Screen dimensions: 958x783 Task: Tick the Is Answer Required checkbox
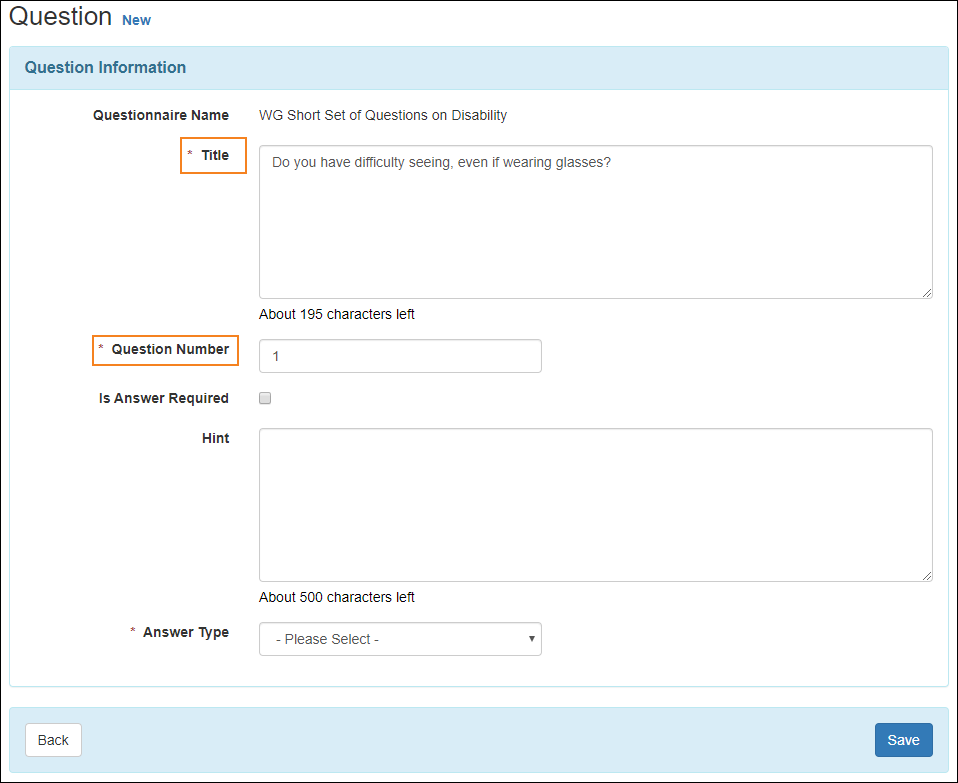[265, 398]
